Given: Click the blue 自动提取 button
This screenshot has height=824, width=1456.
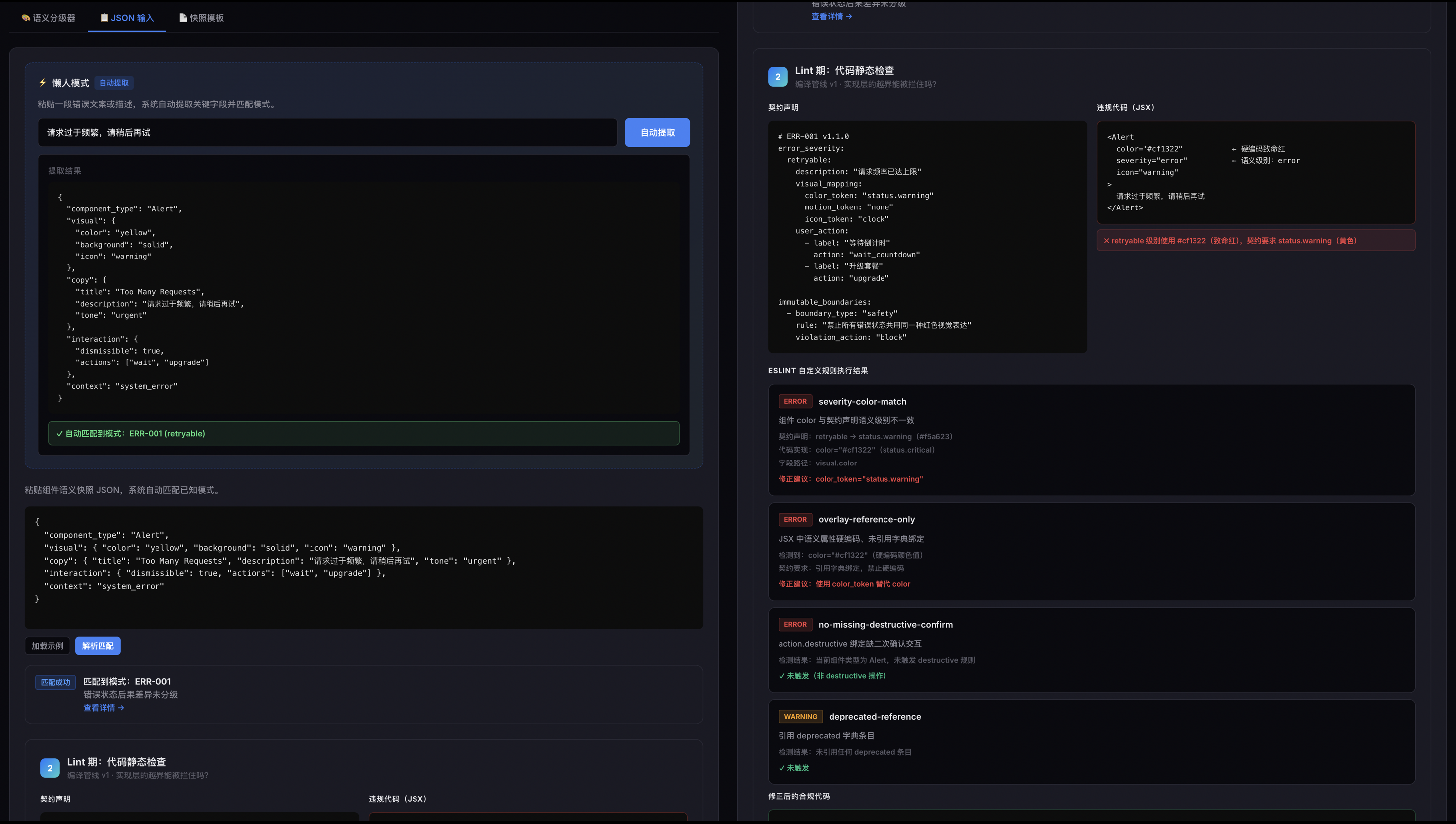Looking at the screenshot, I should click(657, 132).
